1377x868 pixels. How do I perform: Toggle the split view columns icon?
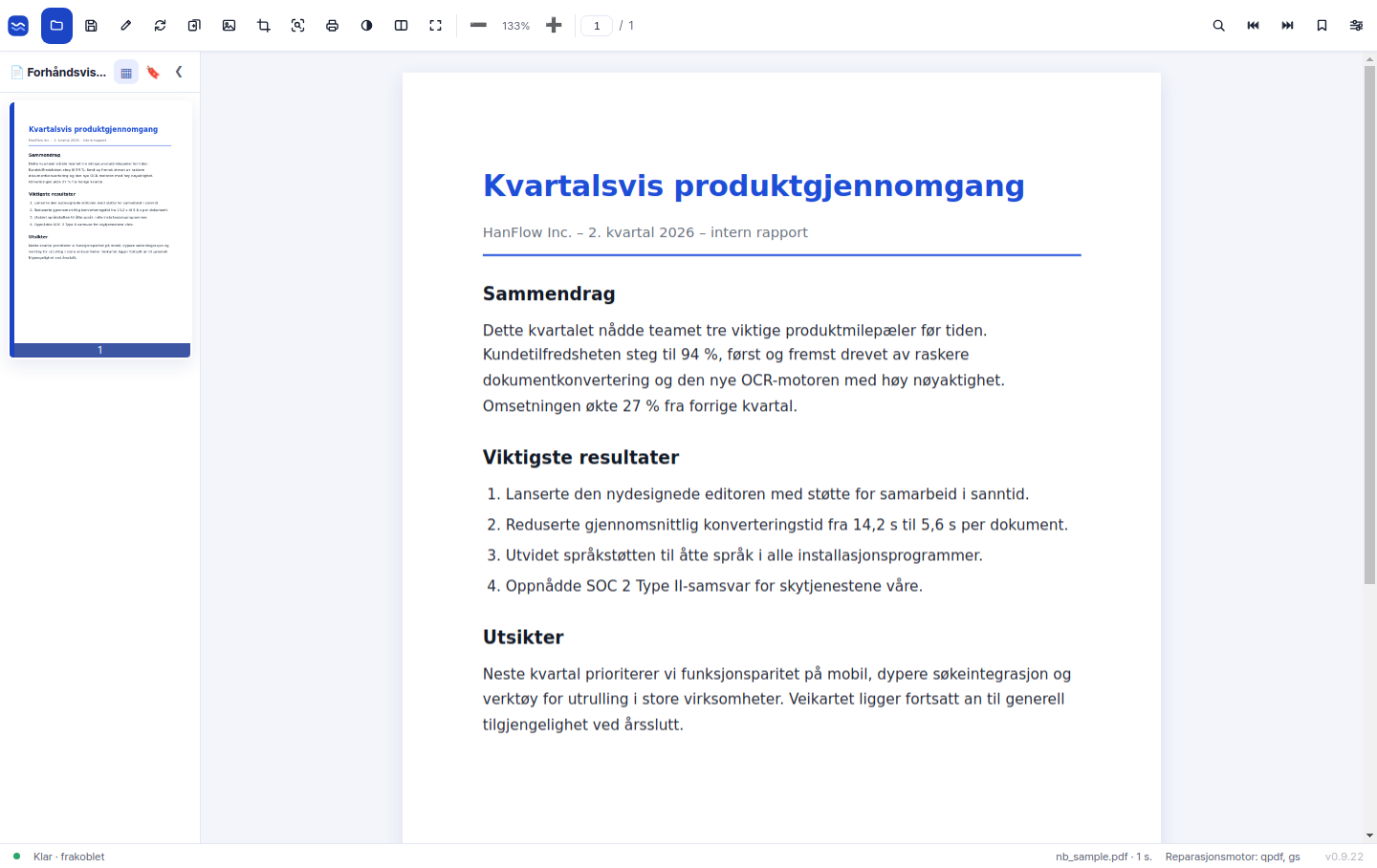pyautogui.click(x=401, y=26)
